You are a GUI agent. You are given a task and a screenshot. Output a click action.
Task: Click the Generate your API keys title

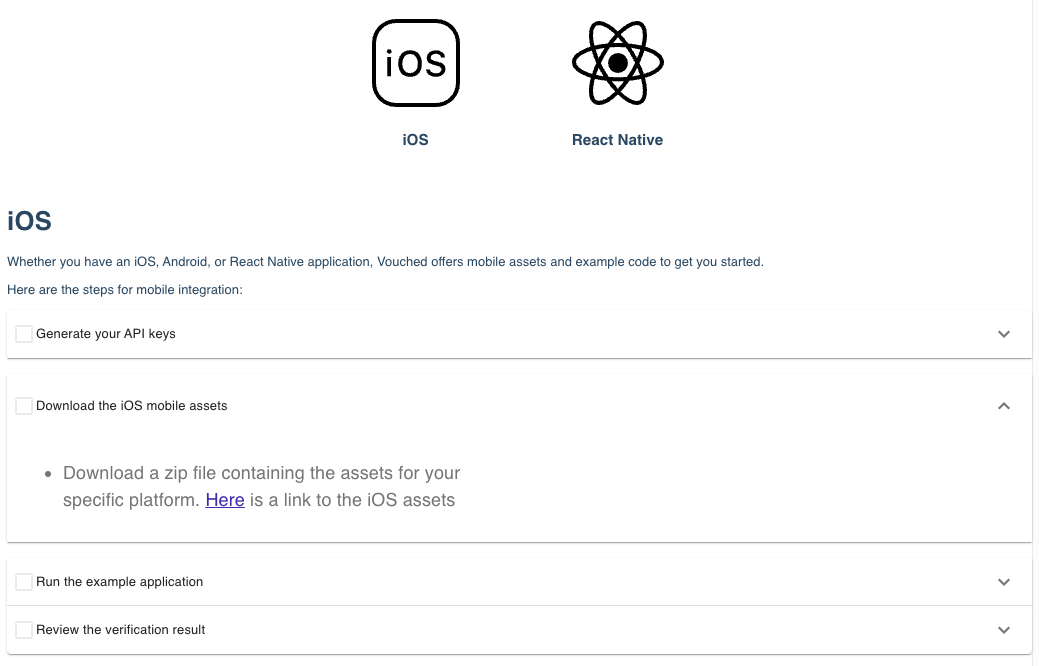click(x=106, y=334)
